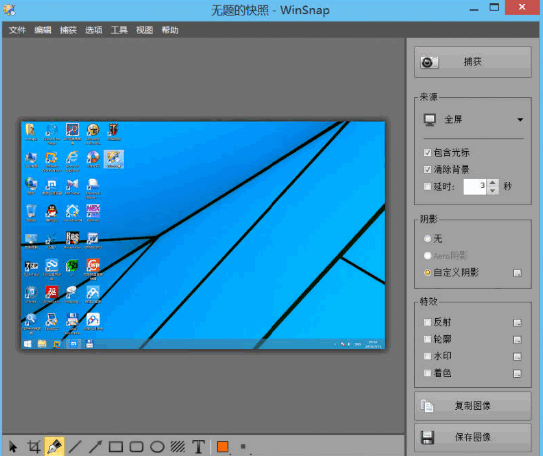This screenshot has width=543, height=456.
Task: Select the 自定义阴影 radio option
Action: click(427, 272)
